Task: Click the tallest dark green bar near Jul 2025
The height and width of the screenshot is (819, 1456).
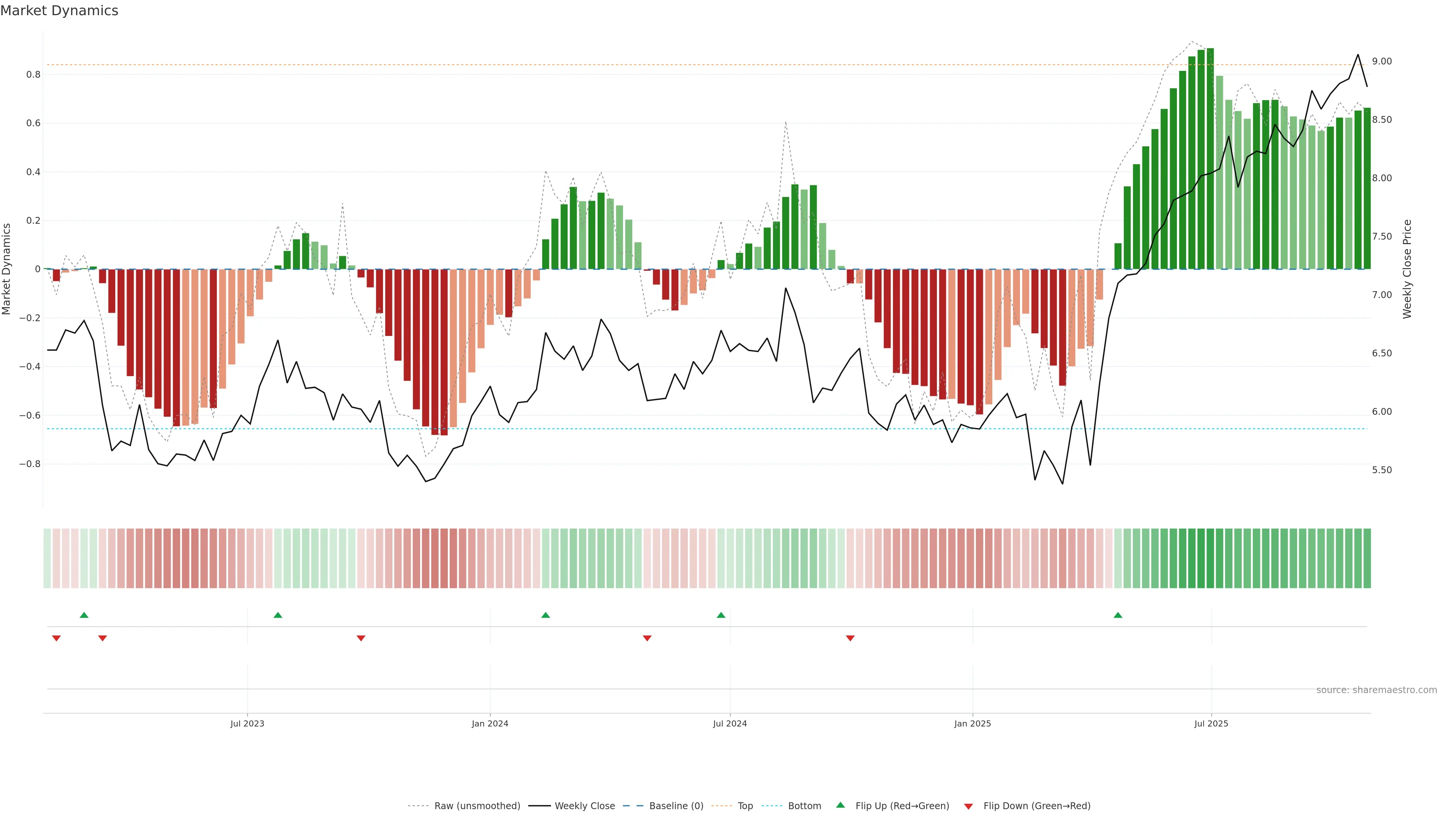Action: [1210, 158]
